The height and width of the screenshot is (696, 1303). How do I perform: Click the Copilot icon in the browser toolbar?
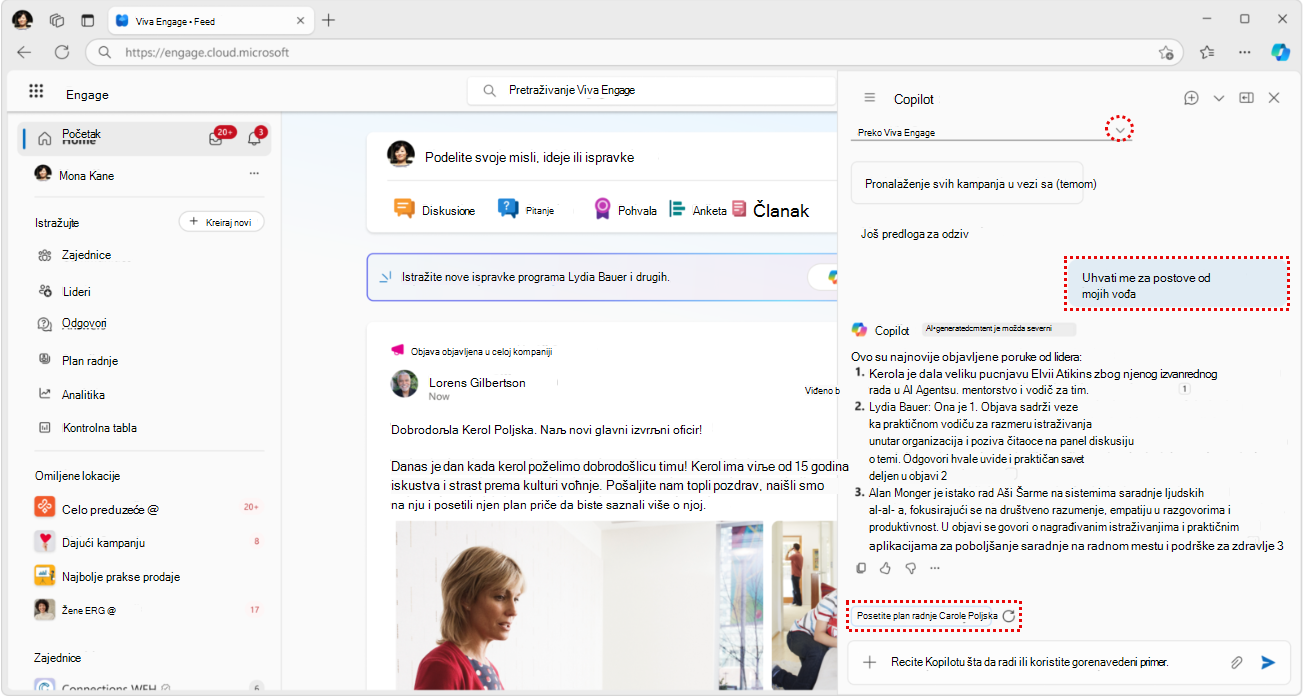pos(1280,52)
